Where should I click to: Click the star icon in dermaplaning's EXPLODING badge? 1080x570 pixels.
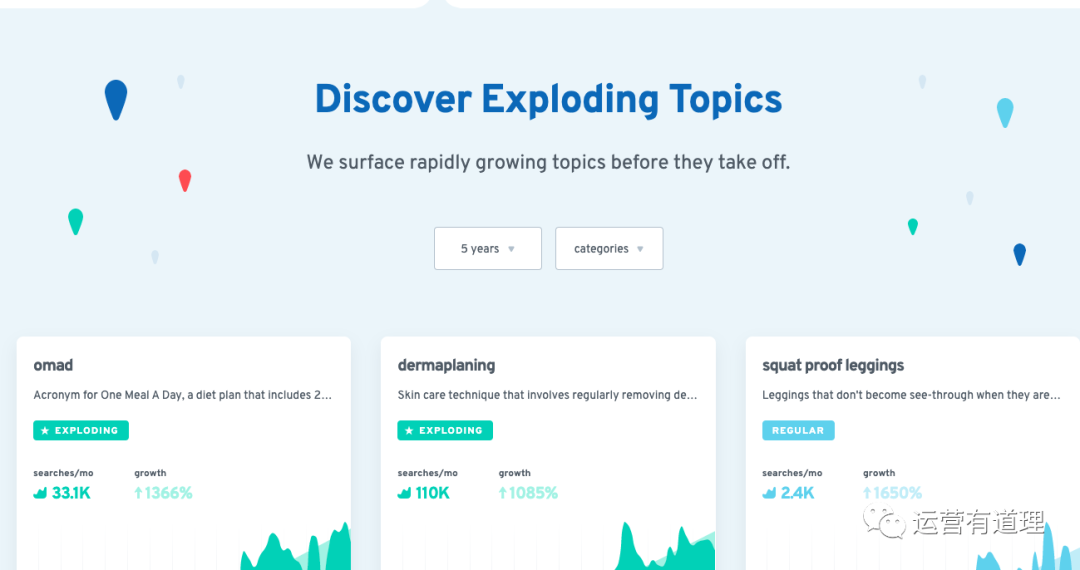[x=409, y=431]
